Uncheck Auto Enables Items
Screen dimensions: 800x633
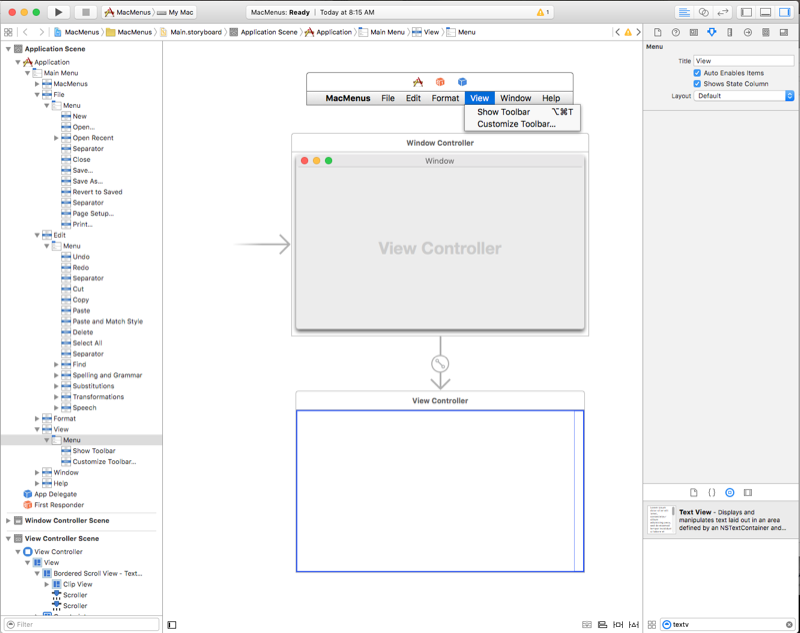click(x=697, y=73)
